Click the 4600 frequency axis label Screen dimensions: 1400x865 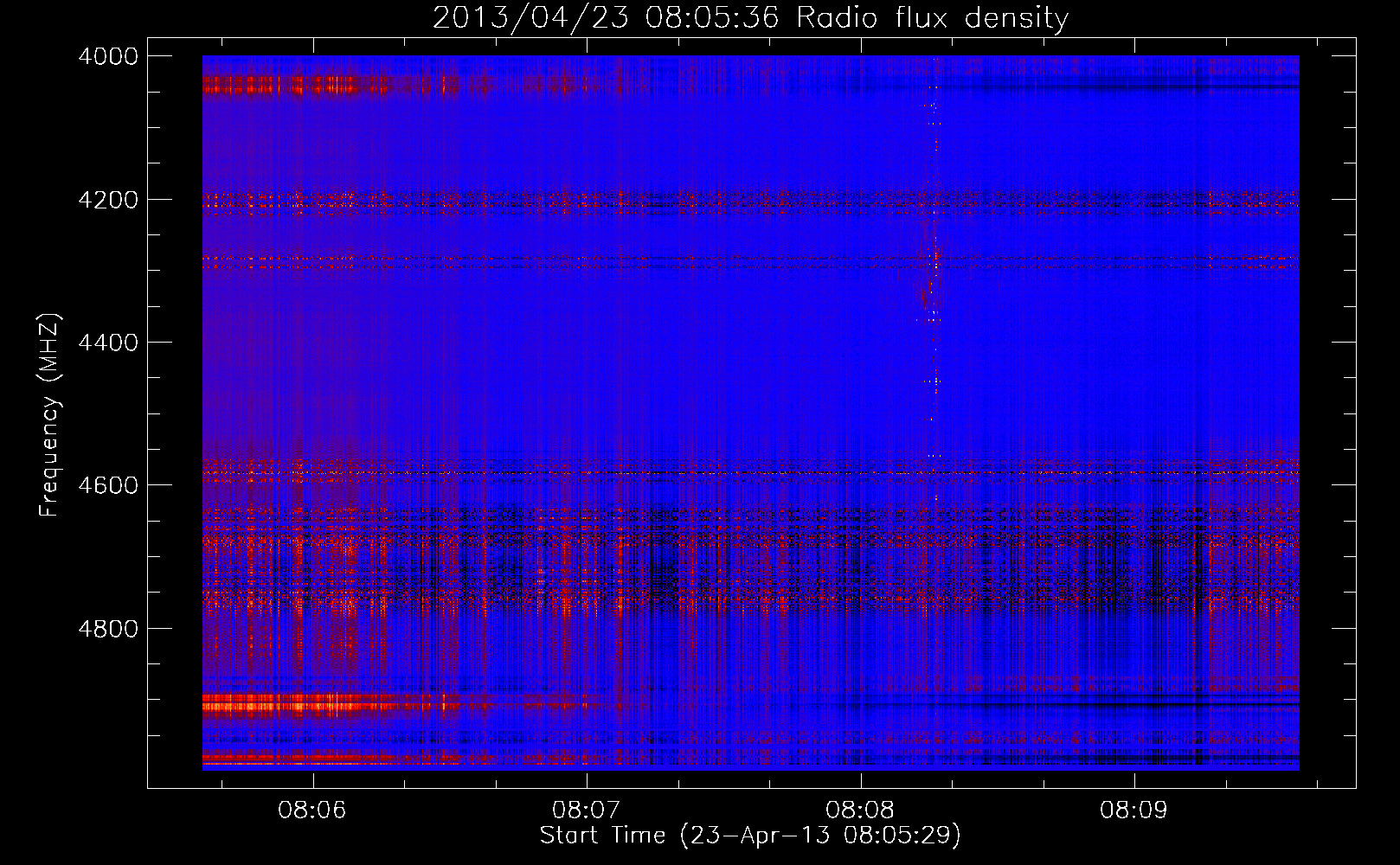(108, 485)
